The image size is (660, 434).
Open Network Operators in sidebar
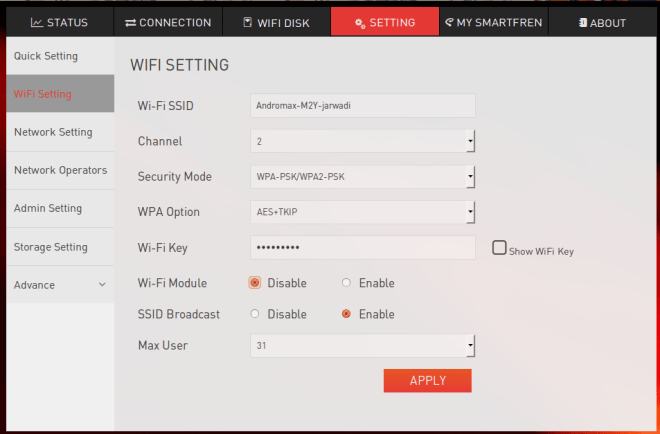point(60,170)
